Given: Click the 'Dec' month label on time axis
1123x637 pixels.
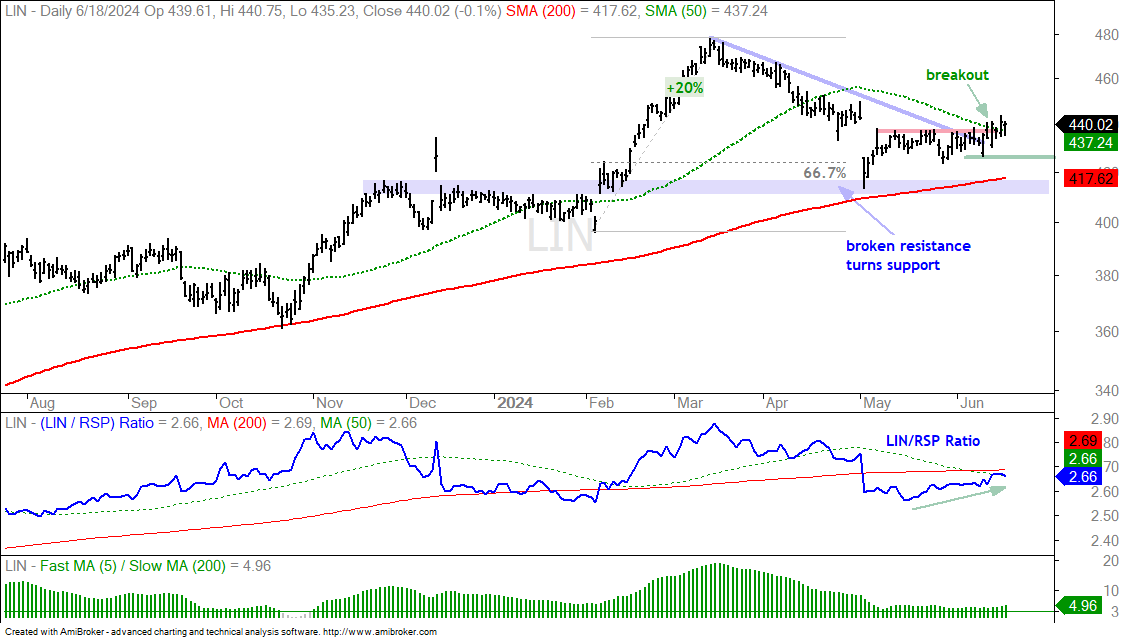Looking at the screenshot, I should pyautogui.click(x=423, y=403).
